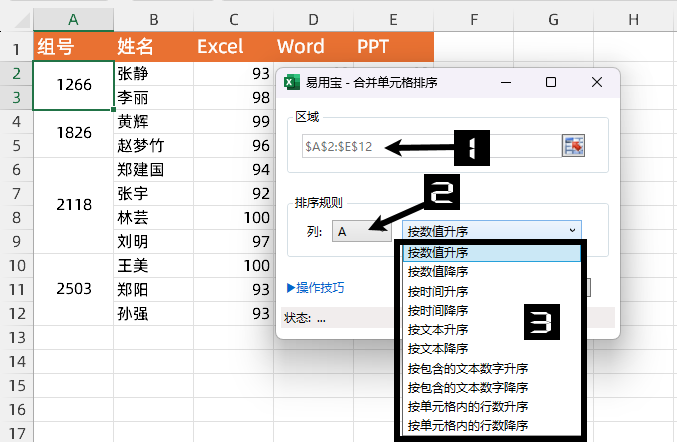This screenshot has width=677, height=442.
Task: Select column G header
Action: click(554, 19)
